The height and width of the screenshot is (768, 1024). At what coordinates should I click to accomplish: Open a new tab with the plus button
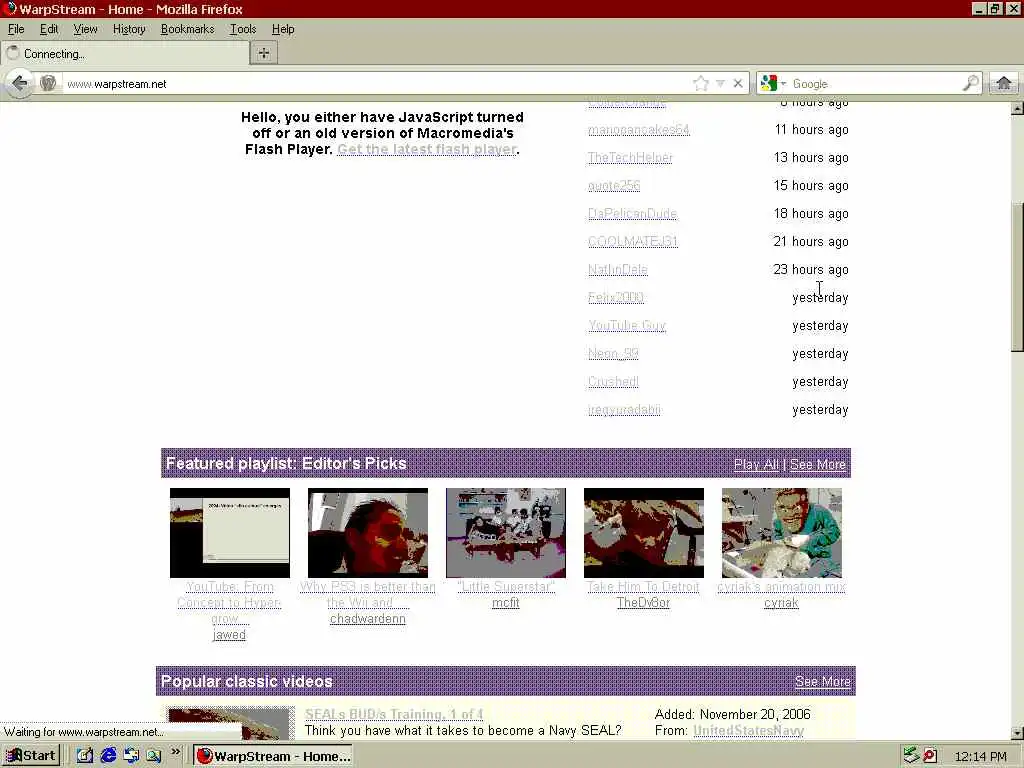click(x=264, y=53)
